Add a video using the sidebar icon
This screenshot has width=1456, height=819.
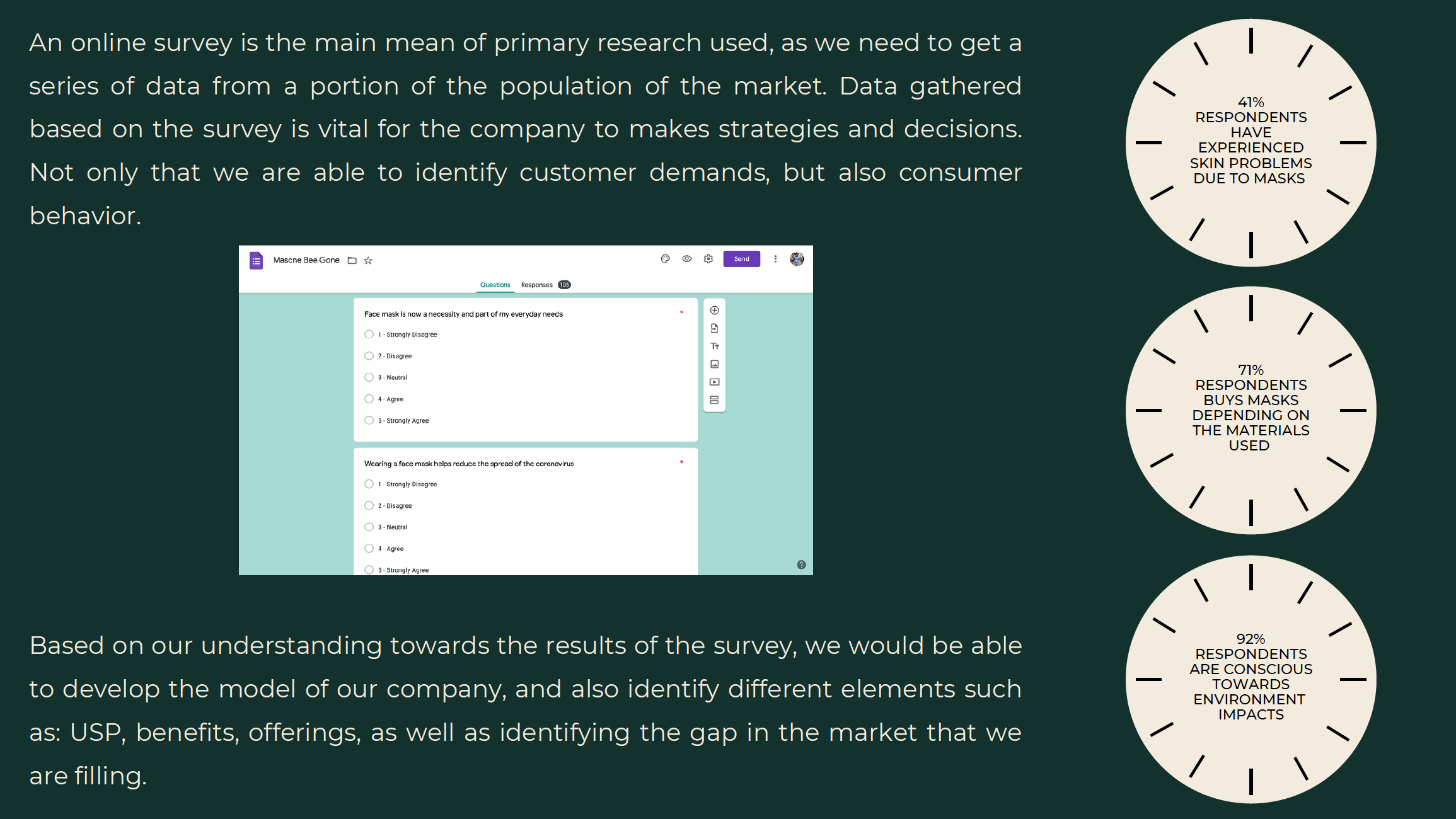click(x=714, y=382)
